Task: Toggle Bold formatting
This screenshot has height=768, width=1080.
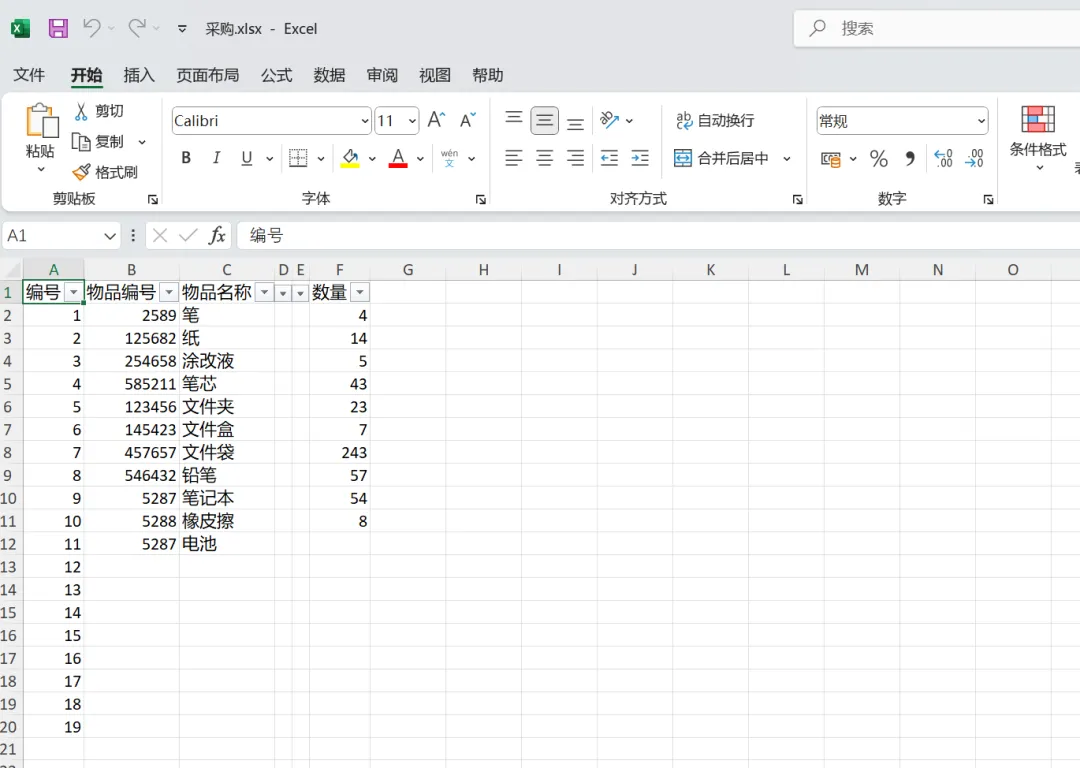Action: tap(186, 158)
